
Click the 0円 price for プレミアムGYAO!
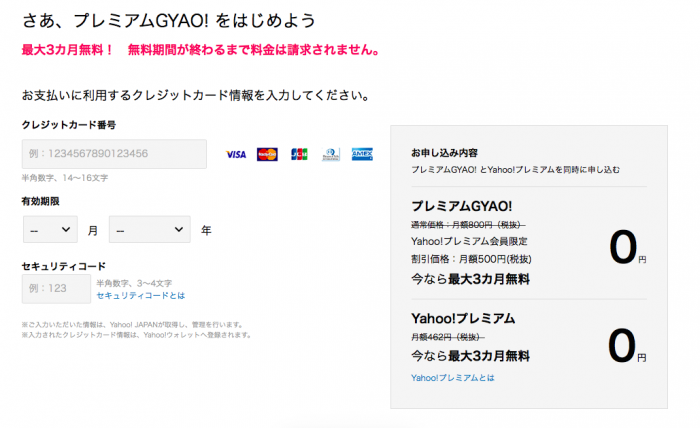pyautogui.click(x=628, y=248)
